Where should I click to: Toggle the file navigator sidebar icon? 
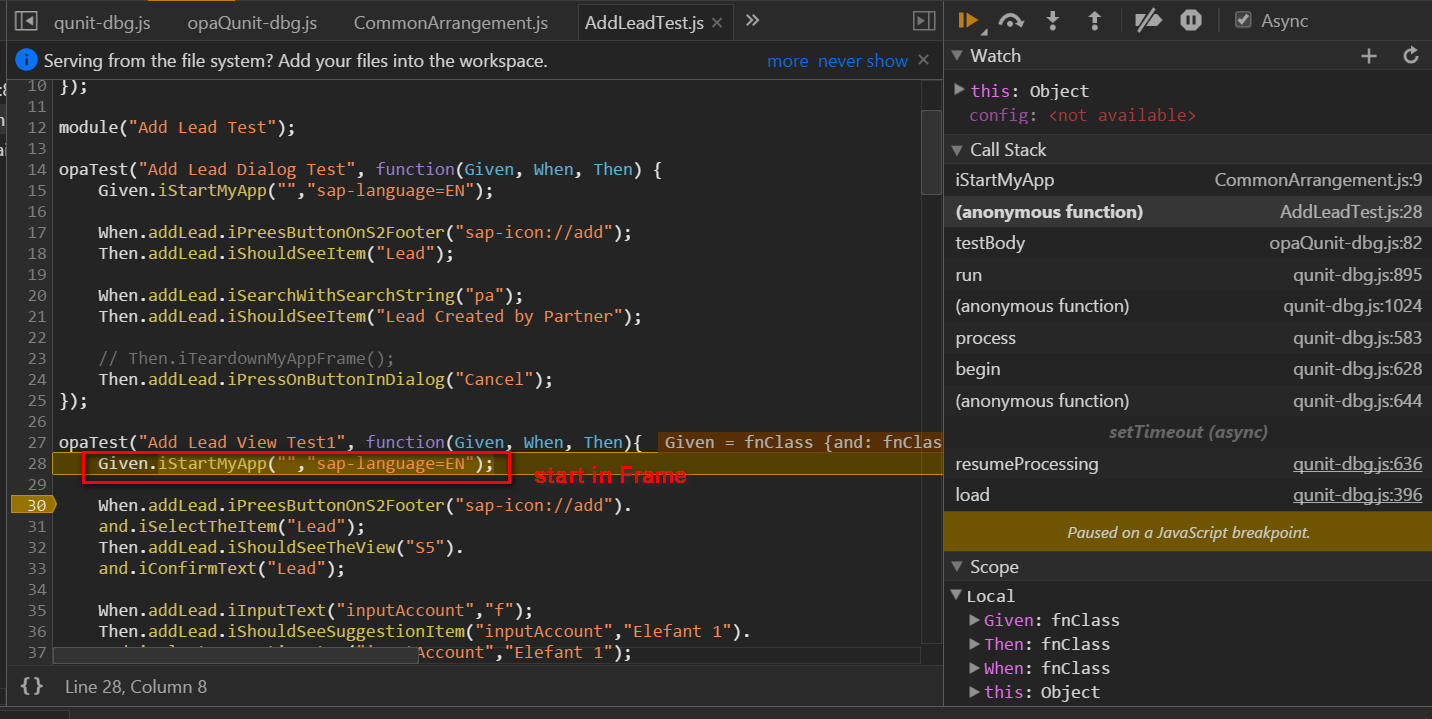[x=26, y=21]
